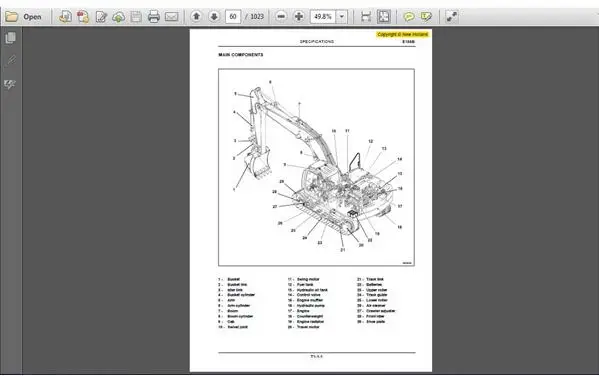Click the highlighted Copyright New Holland text
Viewport: 599px width, 376px height.
click(403, 34)
